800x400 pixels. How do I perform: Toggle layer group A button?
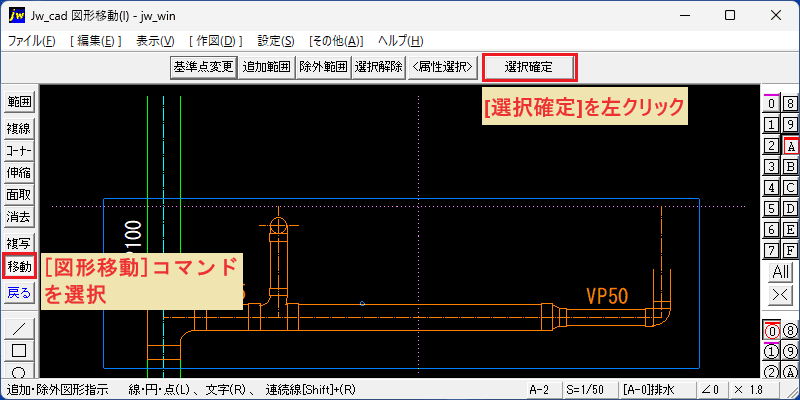[x=791, y=146]
